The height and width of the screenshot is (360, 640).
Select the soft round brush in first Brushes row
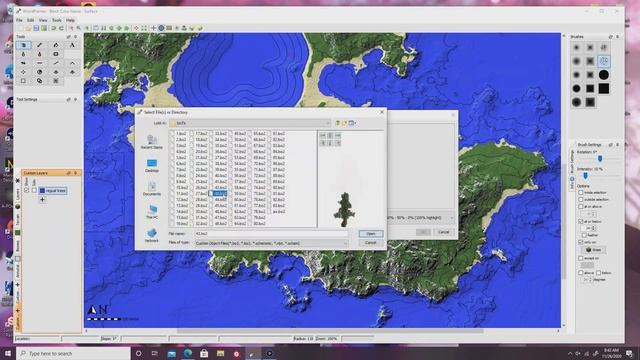[x=576, y=48]
